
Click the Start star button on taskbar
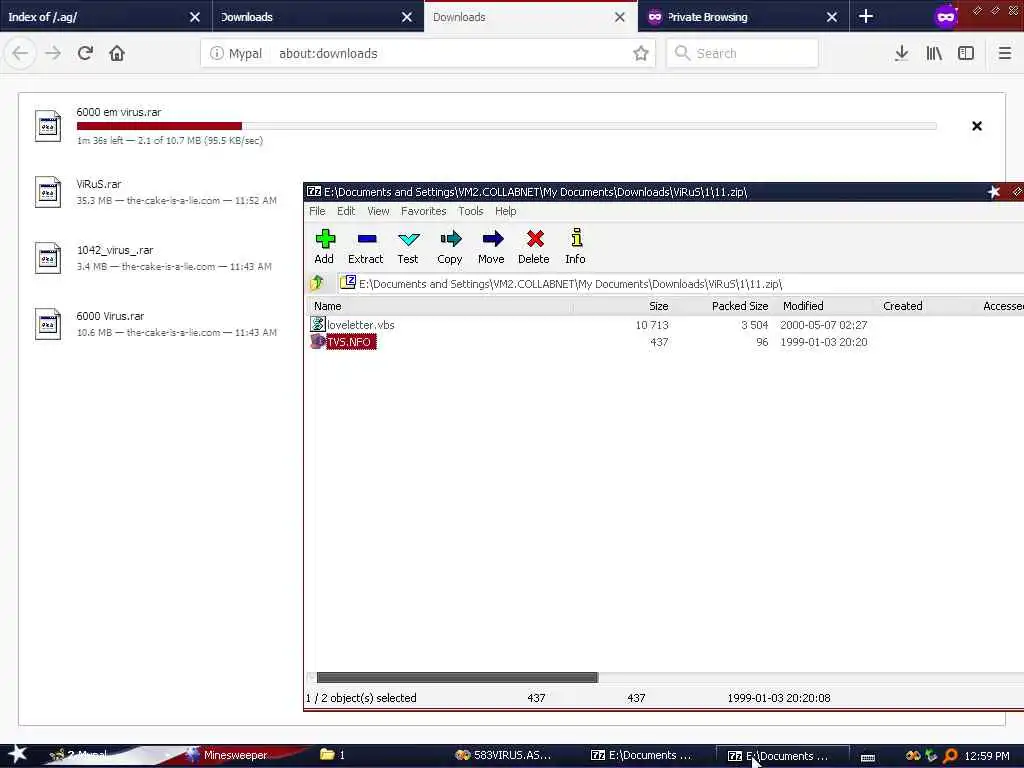tap(17, 754)
